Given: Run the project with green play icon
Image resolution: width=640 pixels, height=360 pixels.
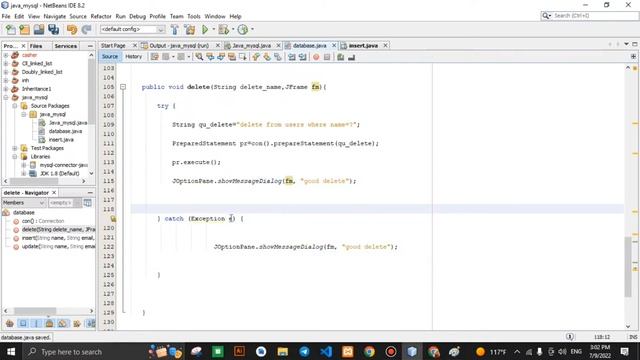Looking at the screenshot, I should click(x=205, y=29).
